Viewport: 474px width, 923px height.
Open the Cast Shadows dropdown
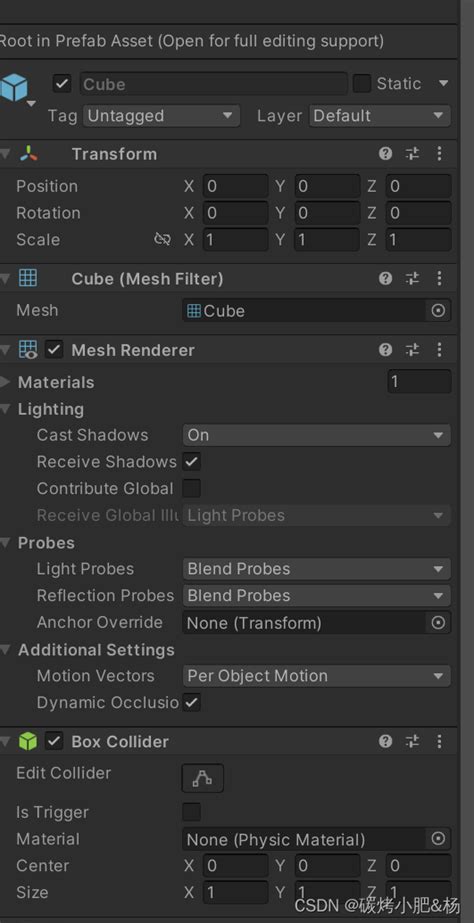[317, 435]
